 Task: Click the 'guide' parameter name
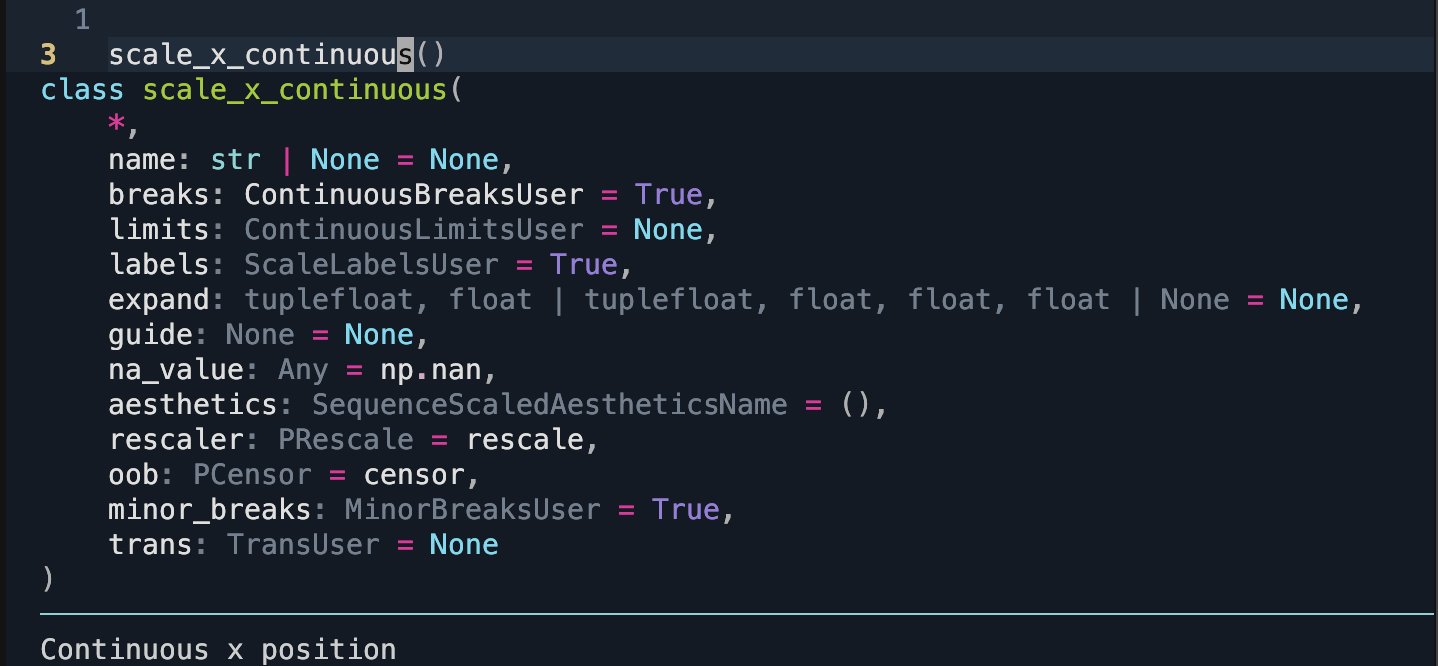tap(150, 335)
